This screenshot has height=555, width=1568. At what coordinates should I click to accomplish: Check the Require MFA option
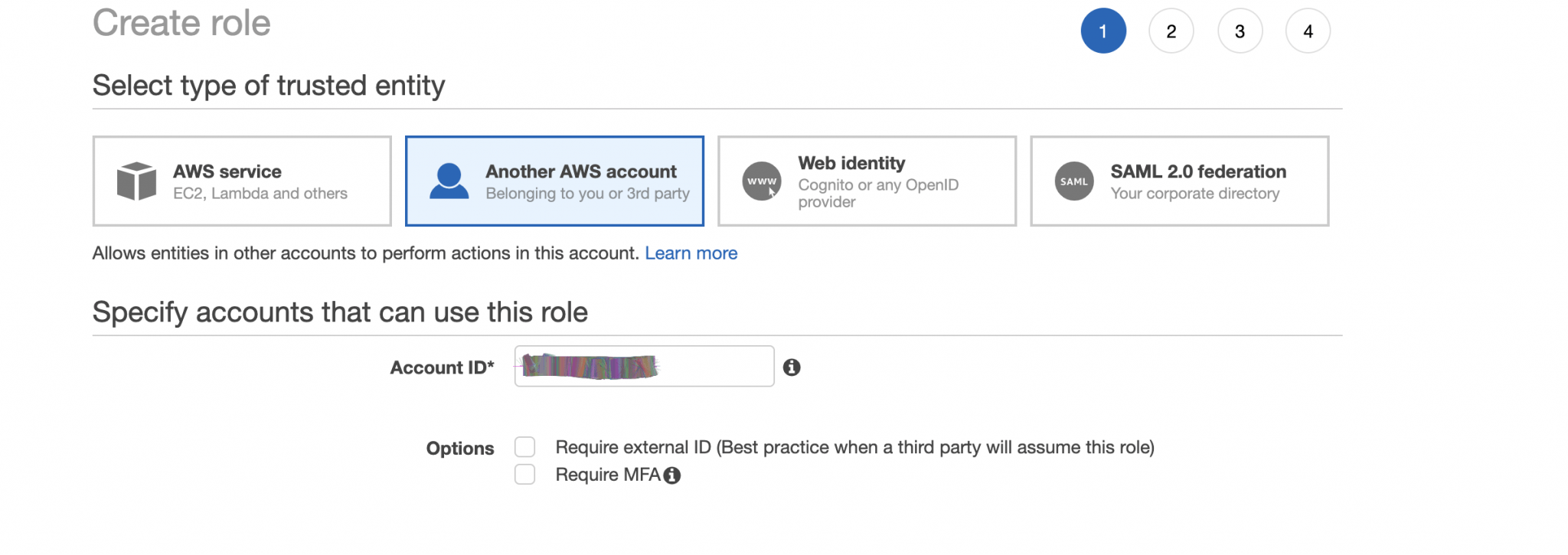(x=524, y=475)
